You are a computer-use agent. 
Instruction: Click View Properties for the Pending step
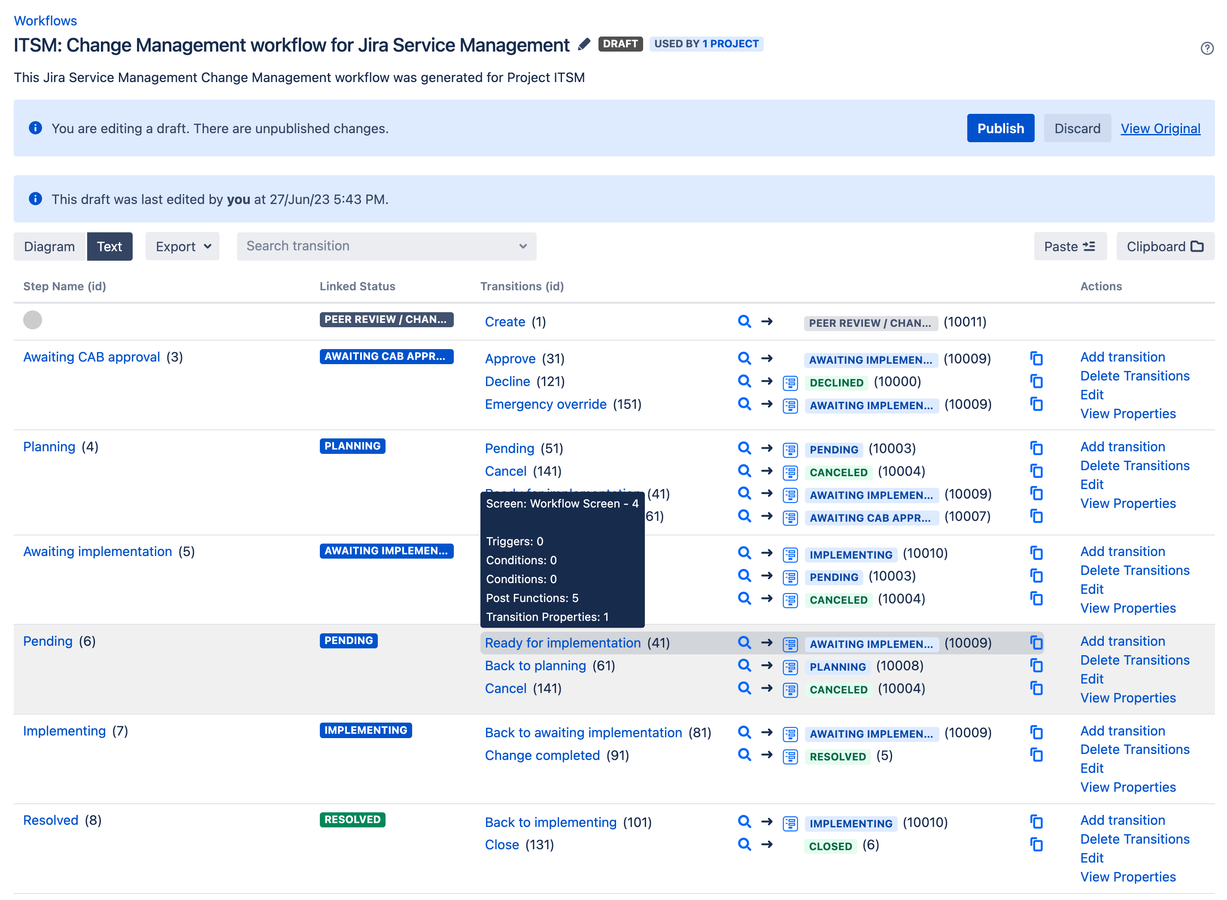[x=1128, y=698]
